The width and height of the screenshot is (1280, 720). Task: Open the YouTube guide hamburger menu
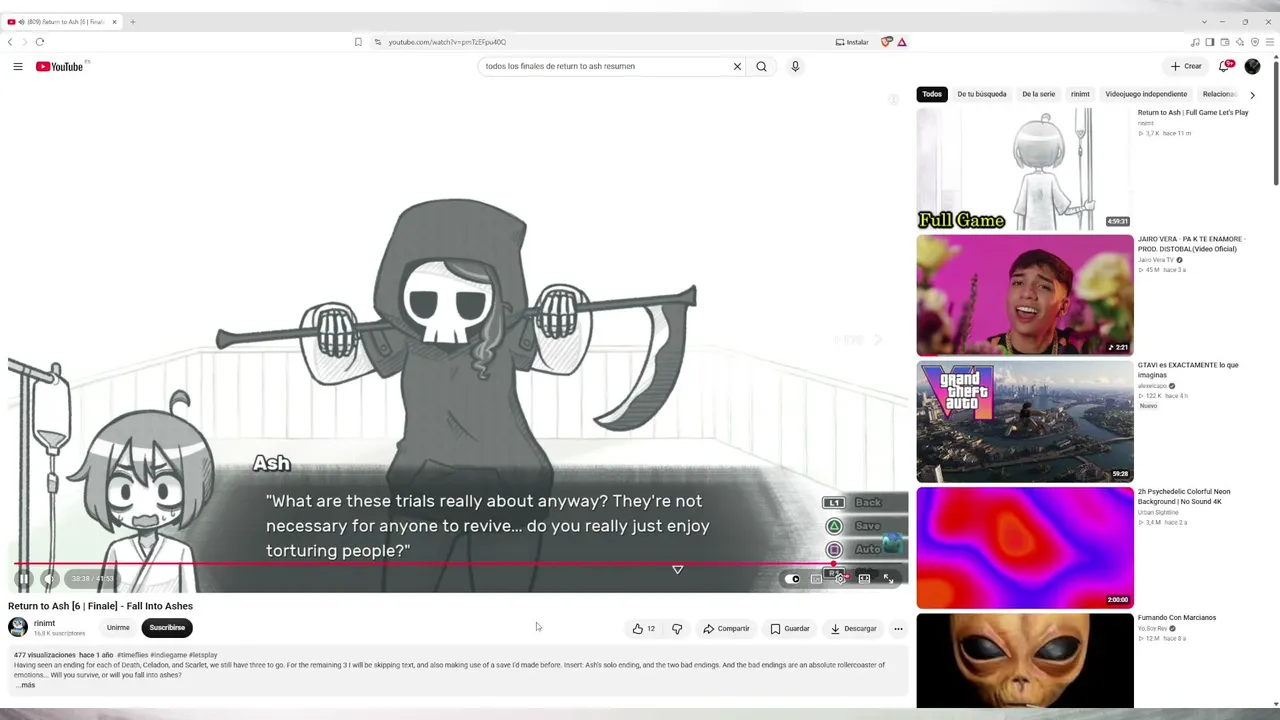click(x=18, y=67)
